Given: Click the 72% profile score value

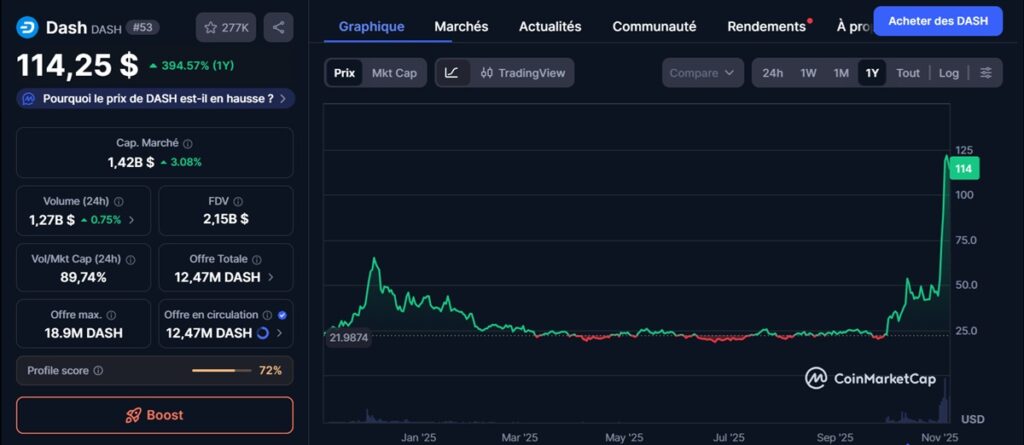Looking at the screenshot, I should coord(270,371).
